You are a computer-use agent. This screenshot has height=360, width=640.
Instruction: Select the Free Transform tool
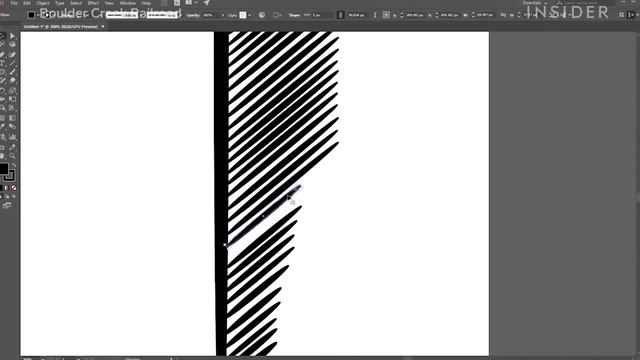point(12,99)
